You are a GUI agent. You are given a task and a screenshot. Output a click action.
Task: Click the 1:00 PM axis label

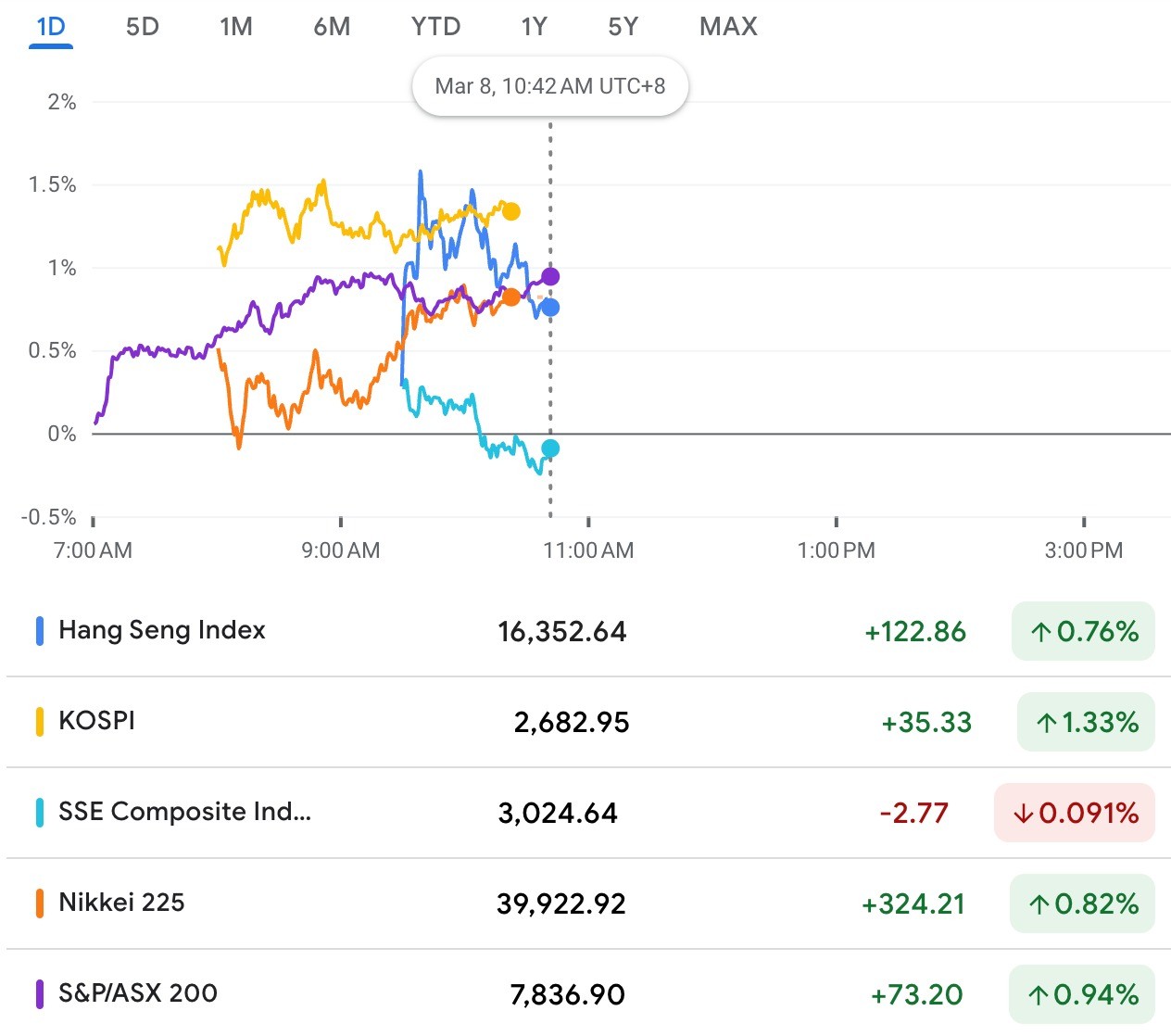point(836,550)
